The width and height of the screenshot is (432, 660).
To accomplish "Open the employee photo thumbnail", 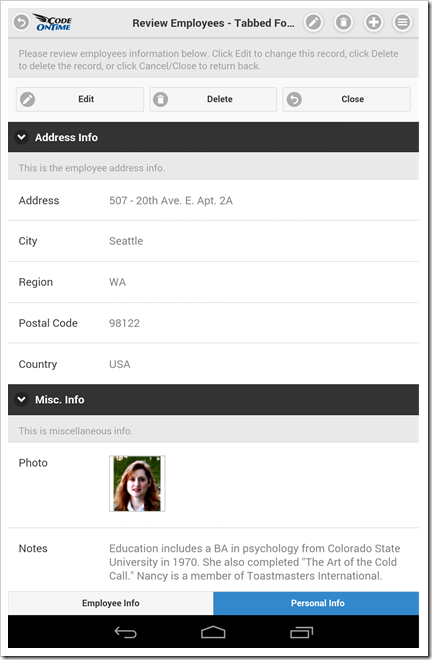I will point(137,484).
